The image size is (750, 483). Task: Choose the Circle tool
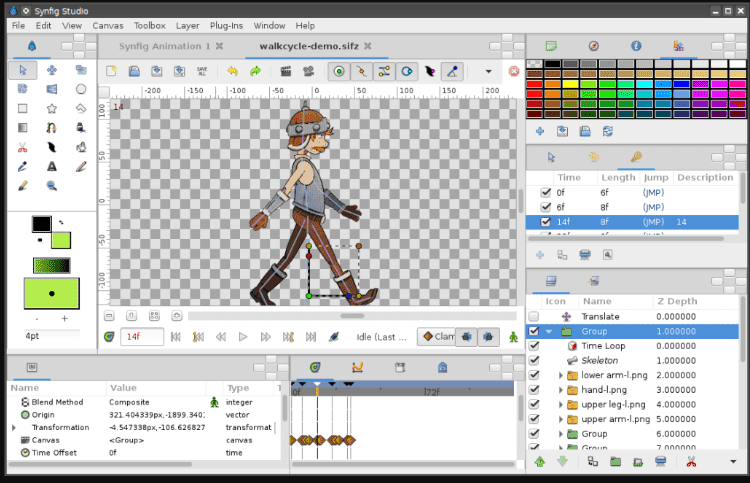(x=80, y=89)
